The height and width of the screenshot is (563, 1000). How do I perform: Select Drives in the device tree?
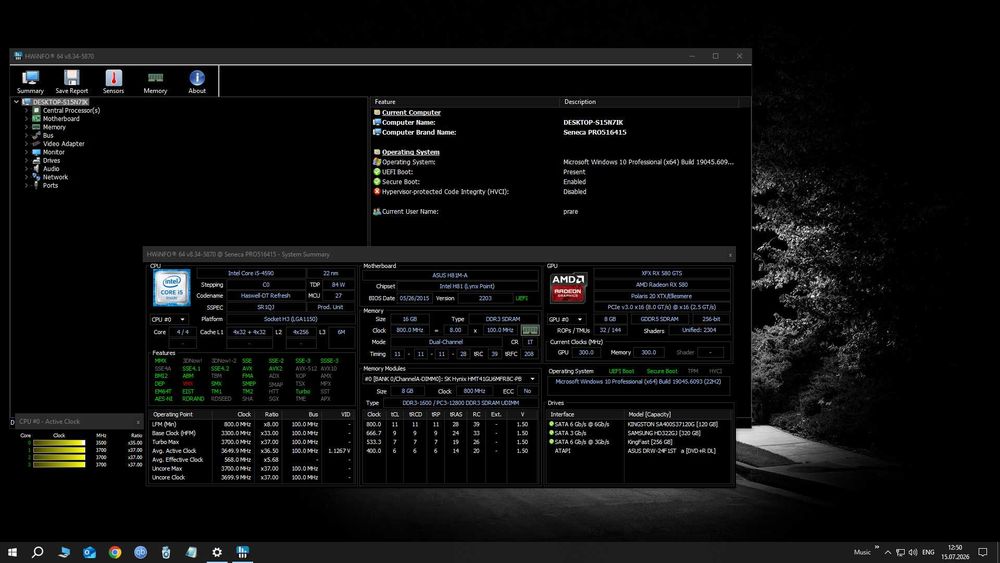[51, 160]
